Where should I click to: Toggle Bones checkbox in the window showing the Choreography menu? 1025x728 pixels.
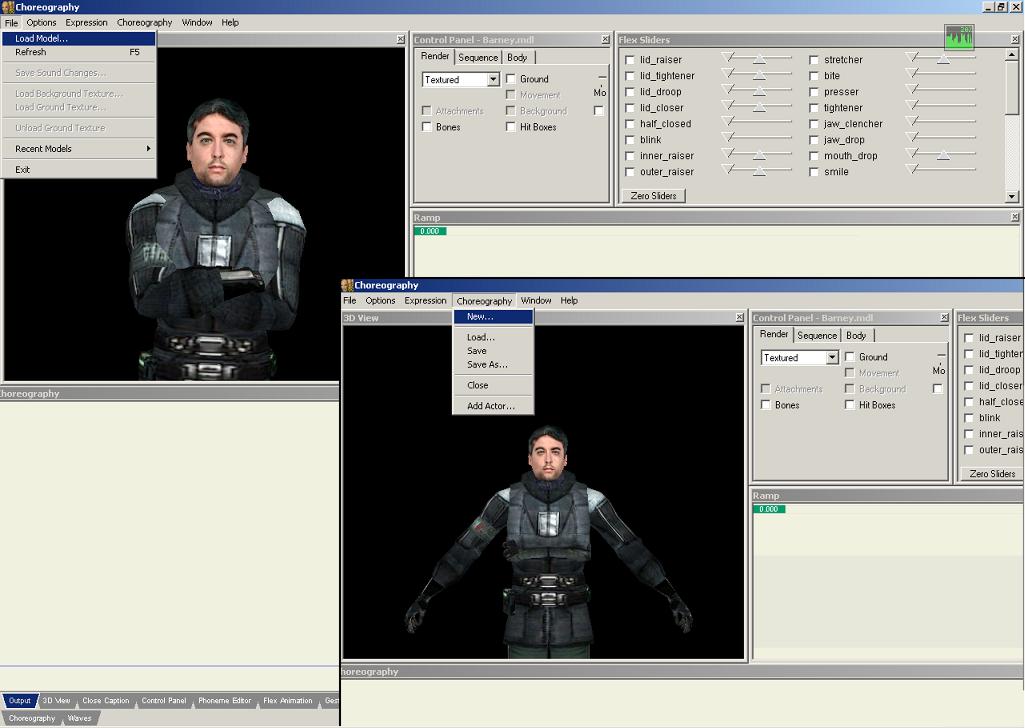point(765,405)
